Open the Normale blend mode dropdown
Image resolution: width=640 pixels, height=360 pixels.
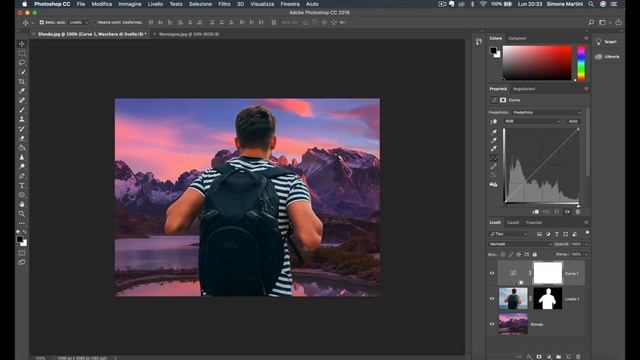coord(520,244)
